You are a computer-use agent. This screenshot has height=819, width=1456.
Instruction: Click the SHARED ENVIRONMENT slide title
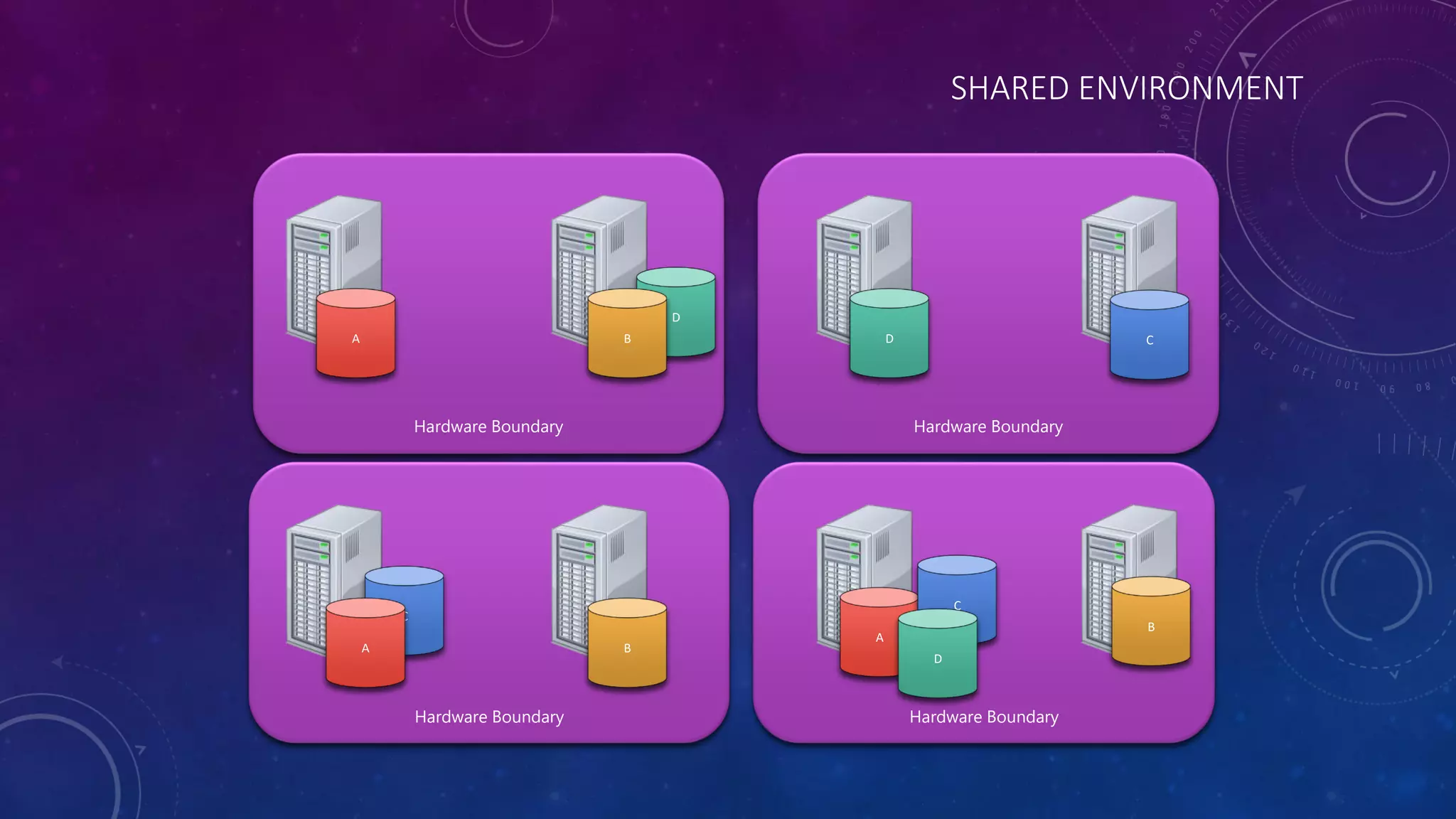pos(1127,88)
